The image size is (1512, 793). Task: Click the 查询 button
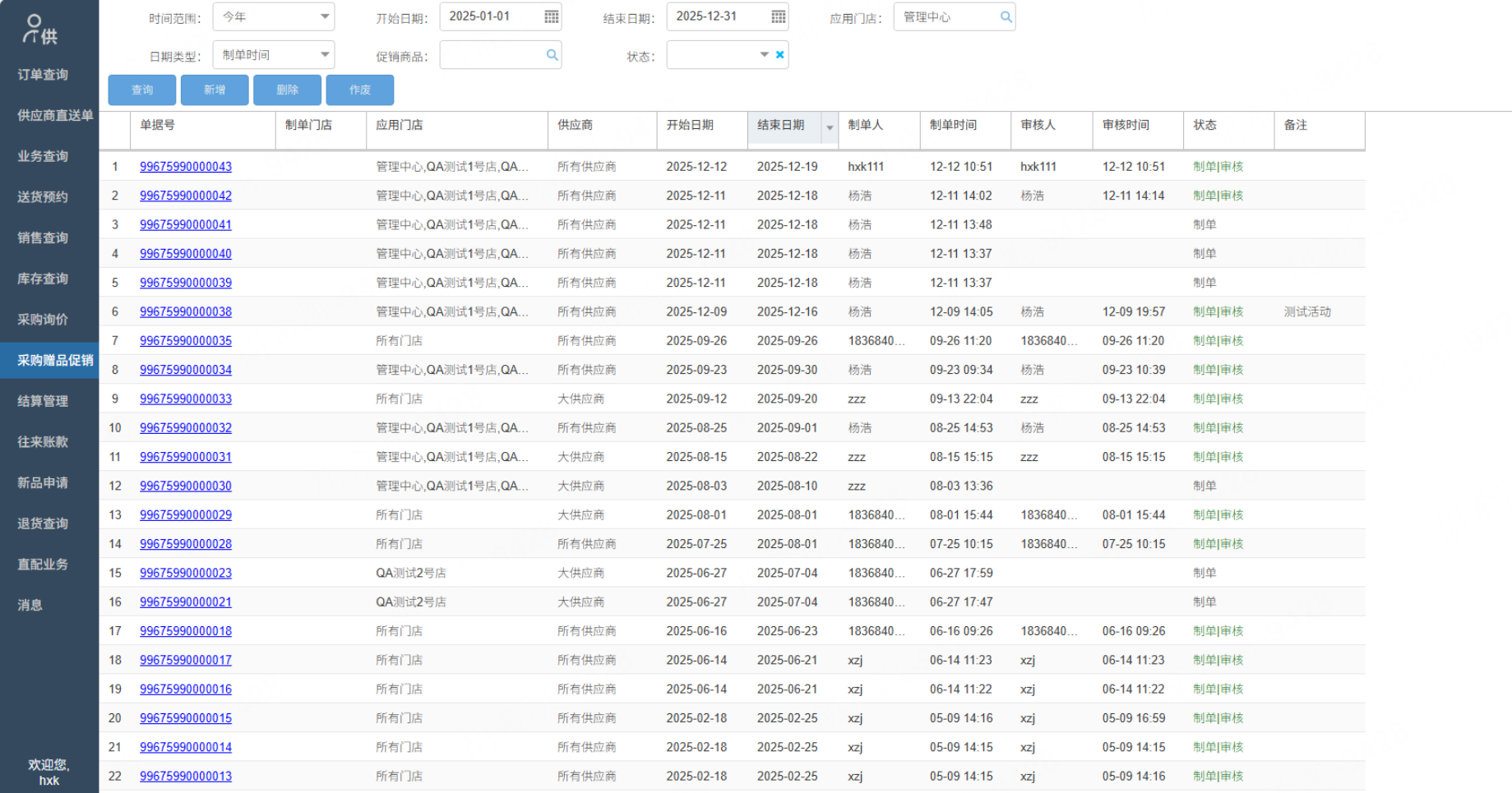click(142, 90)
